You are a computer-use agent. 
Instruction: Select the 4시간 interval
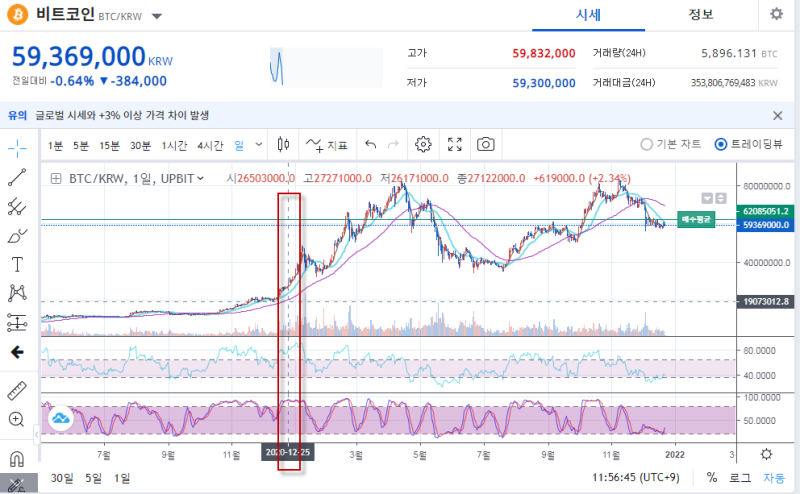[x=210, y=145]
